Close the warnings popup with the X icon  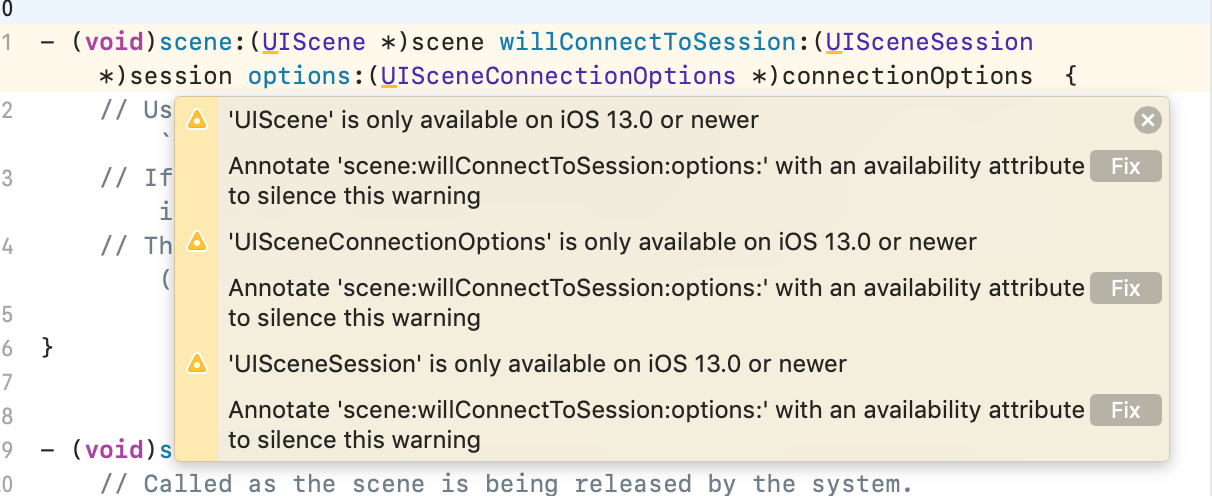[x=1147, y=121]
